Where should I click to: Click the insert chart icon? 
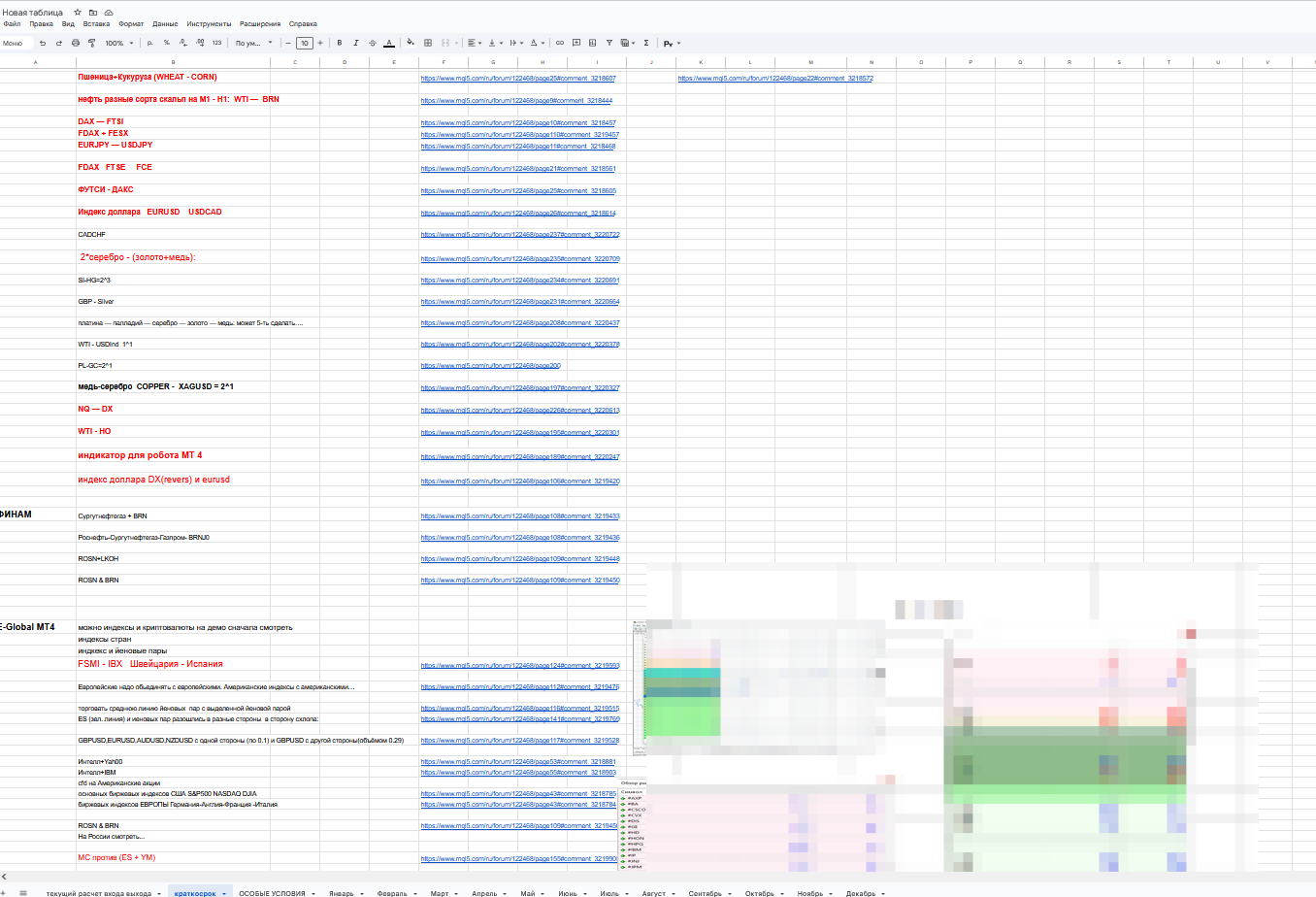click(593, 43)
